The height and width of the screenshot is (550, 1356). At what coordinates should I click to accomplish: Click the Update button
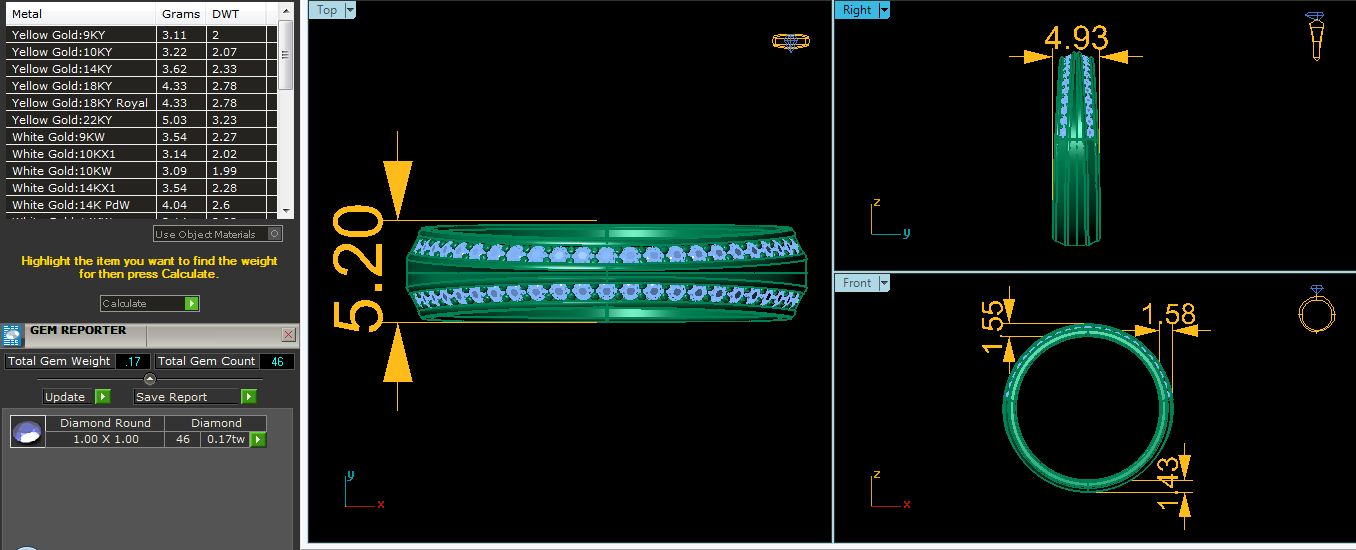pyautogui.click(x=76, y=397)
